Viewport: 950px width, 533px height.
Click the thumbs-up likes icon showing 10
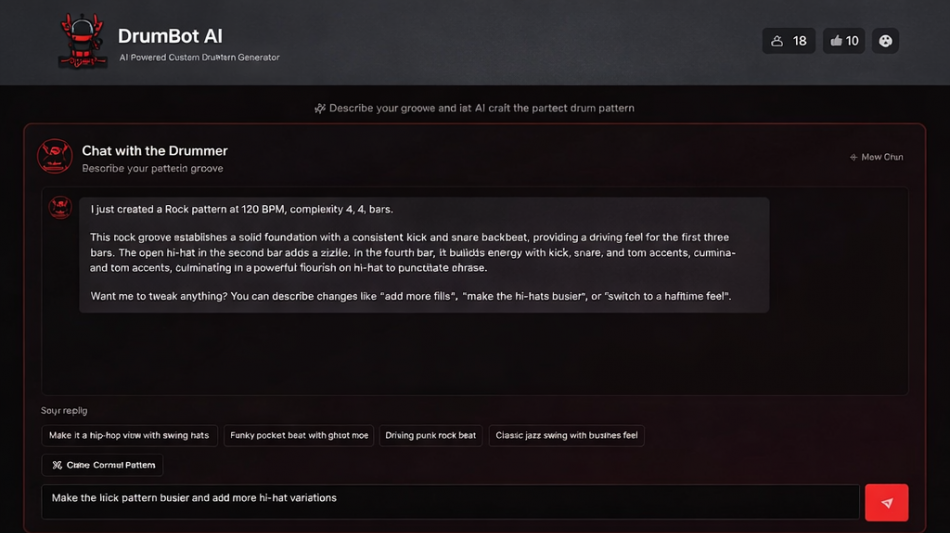(835, 41)
